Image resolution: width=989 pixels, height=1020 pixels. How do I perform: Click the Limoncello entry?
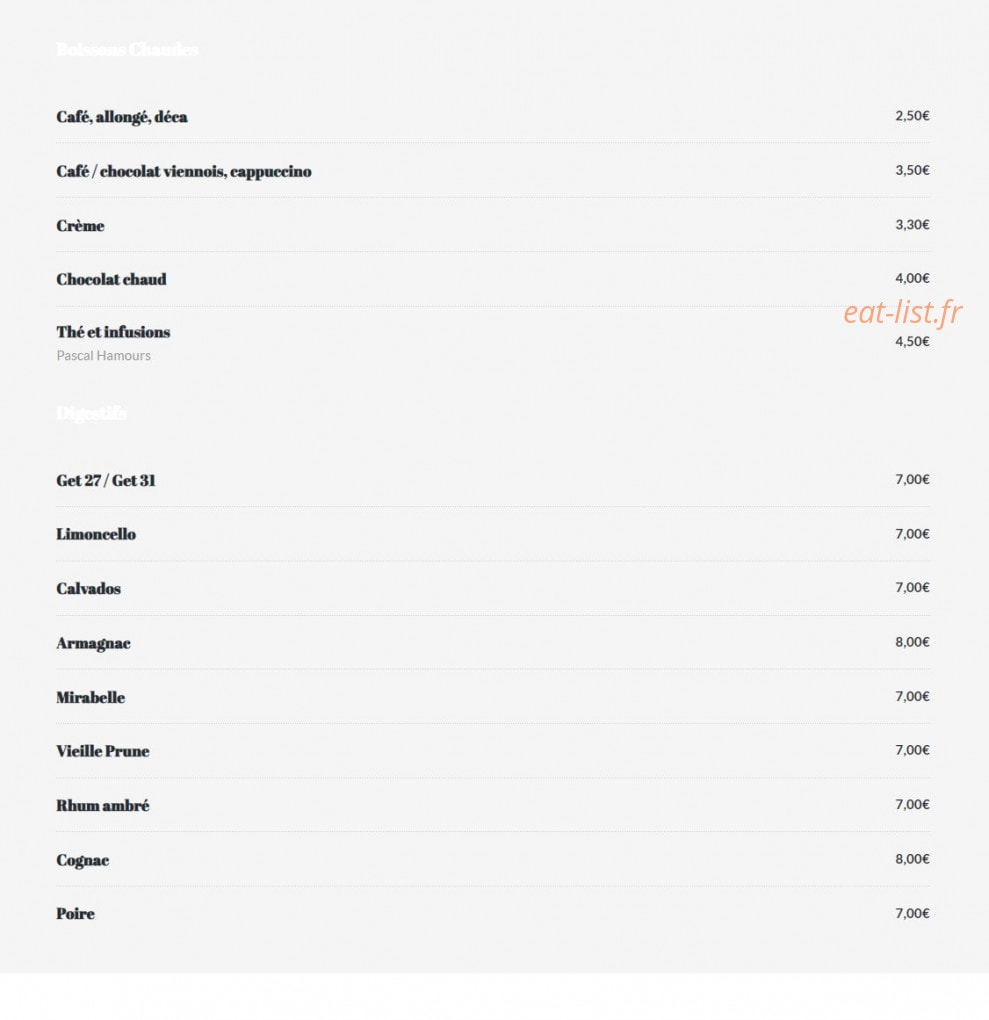[96, 535]
